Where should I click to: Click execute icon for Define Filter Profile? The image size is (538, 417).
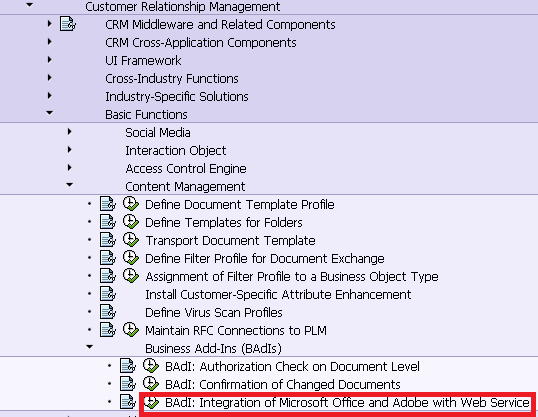131,258
